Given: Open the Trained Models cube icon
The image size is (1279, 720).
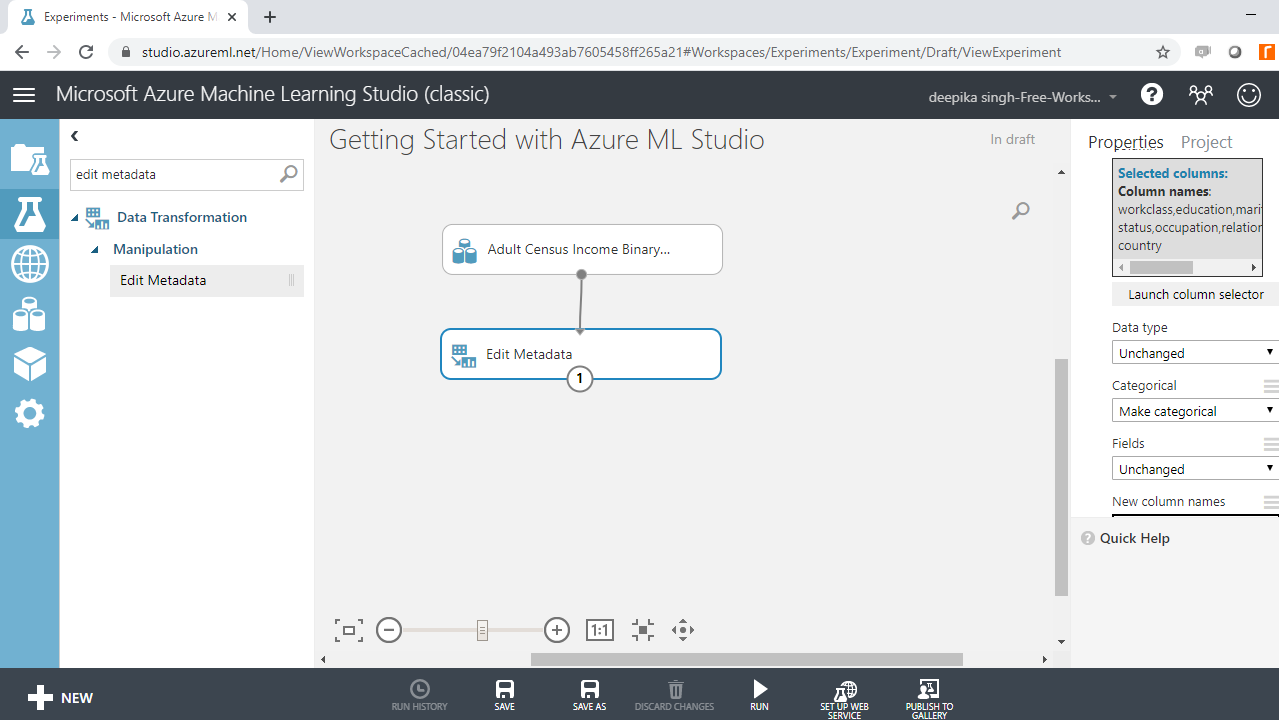Looking at the screenshot, I should tap(29, 364).
